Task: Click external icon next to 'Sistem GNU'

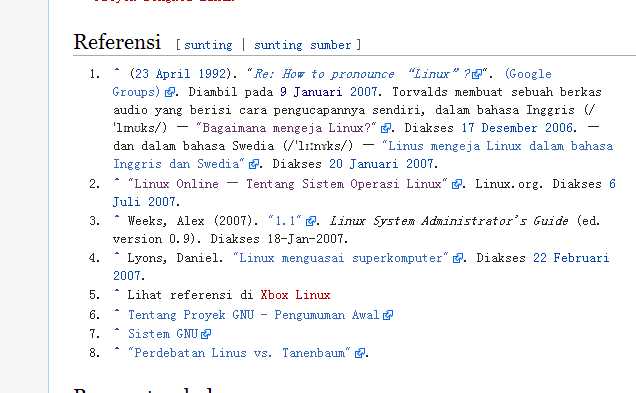Action: [x=206, y=334]
